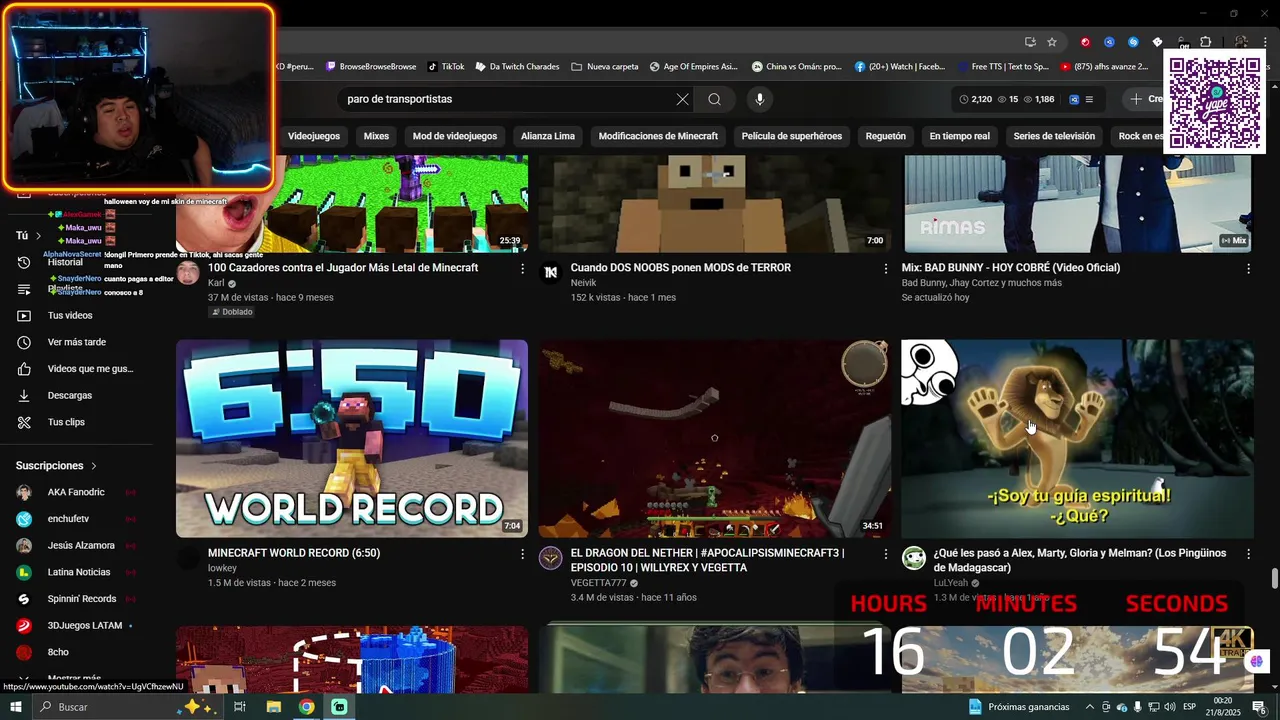The image size is (1280, 720).
Task: Show hidden system tray icons
Action: pos(1089,707)
